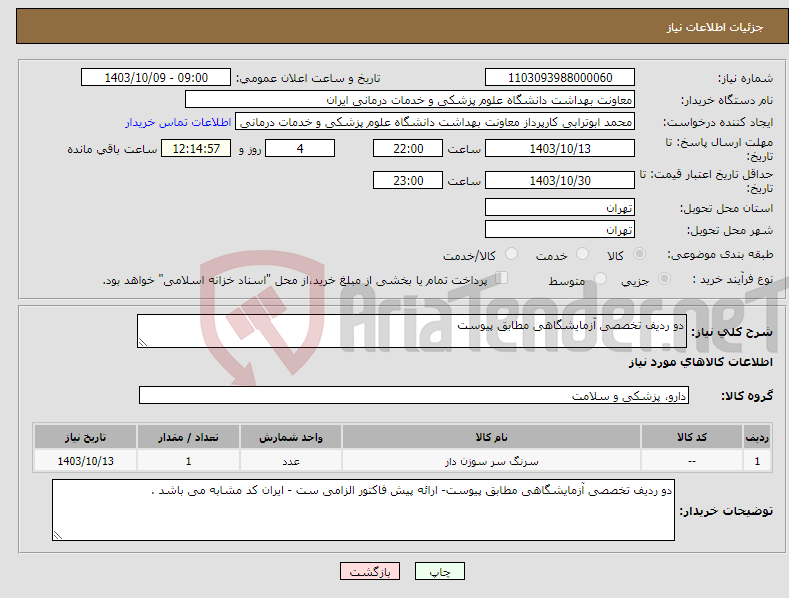The width and height of the screenshot is (789, 598).
Task: Click the چاپ (print) button
Action: 439,571
